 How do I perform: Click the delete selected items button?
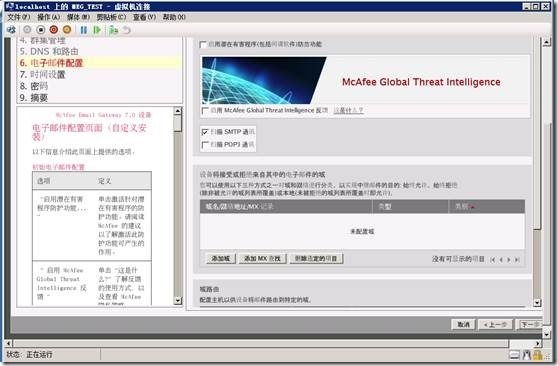point(316,258)
